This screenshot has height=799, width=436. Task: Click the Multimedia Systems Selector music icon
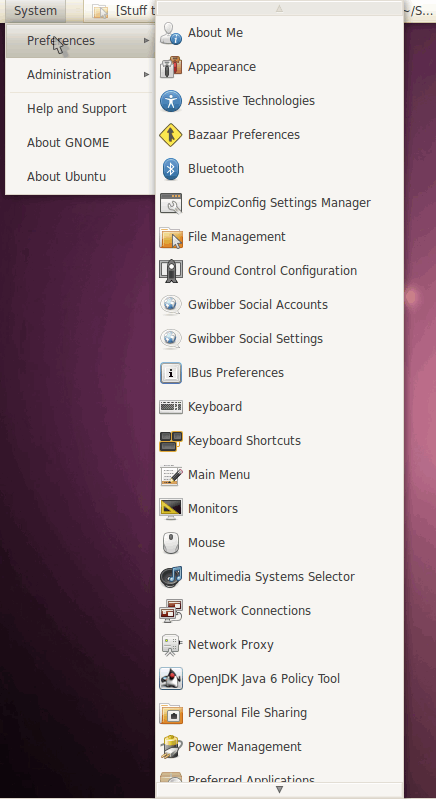[171, 577]
